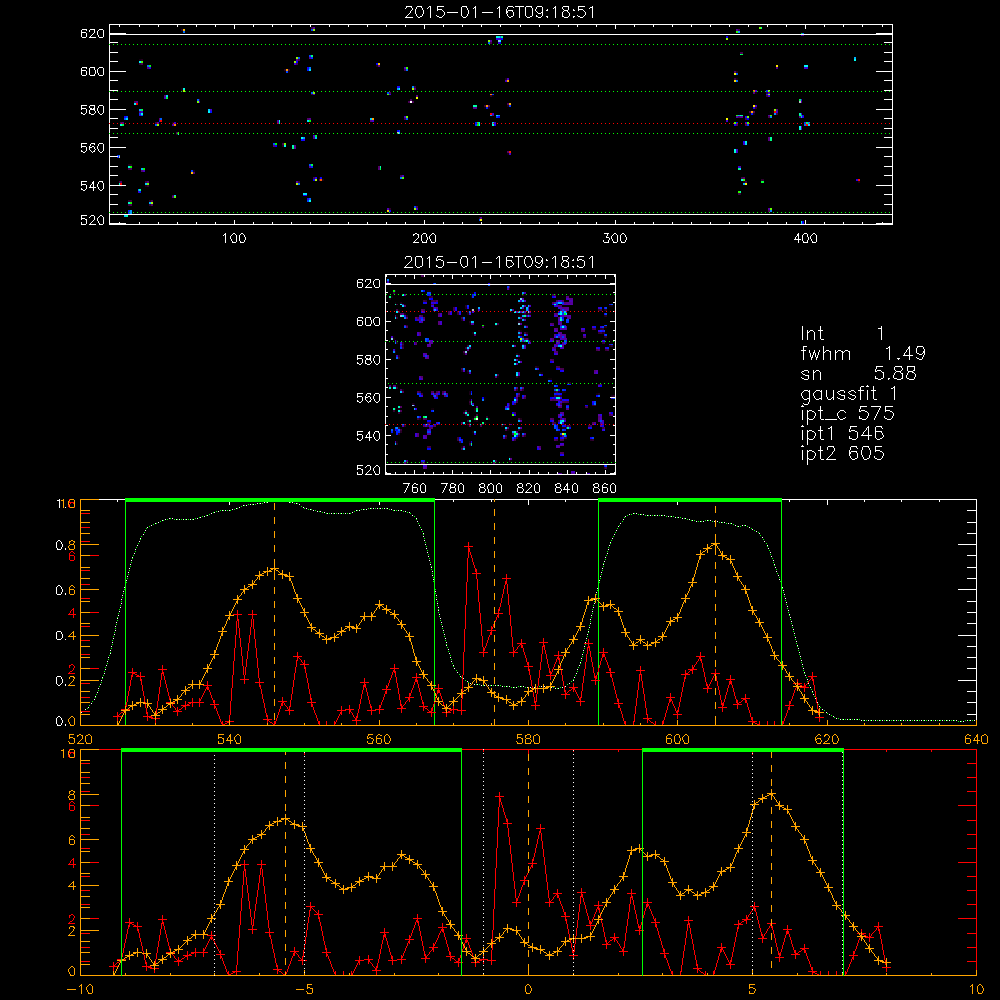The height and width of the screenshot is (1000, 1000).
Task: Click the orange '0.4' y-axis label
Action: 65,636
